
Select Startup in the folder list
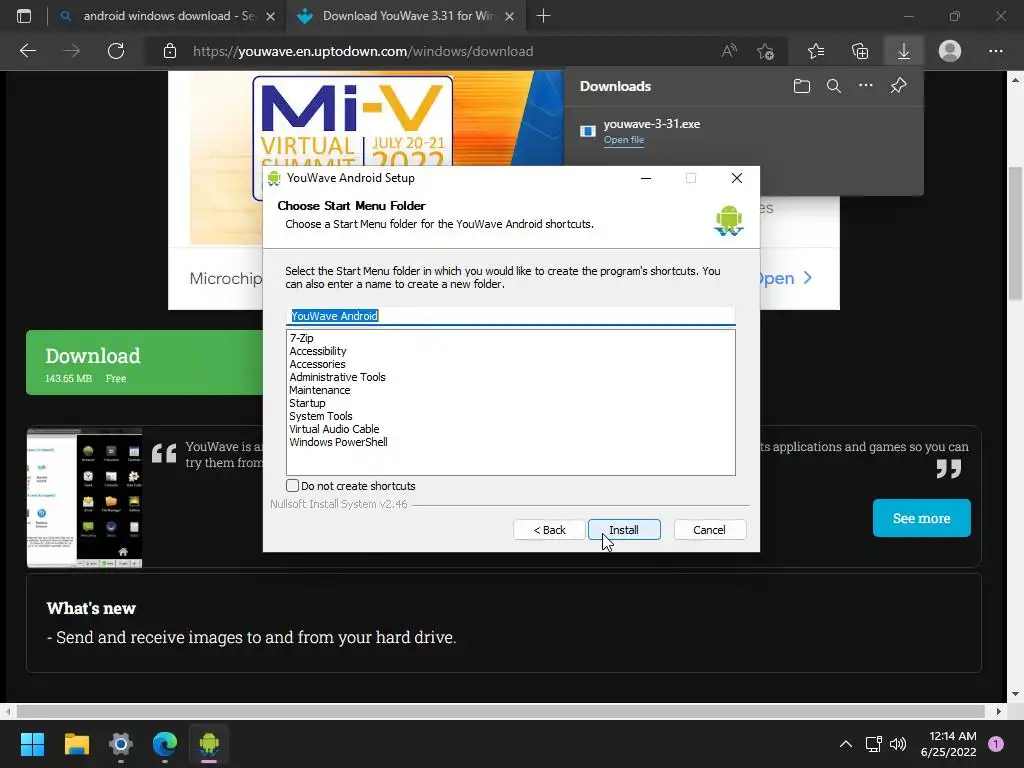pos(307,403)
